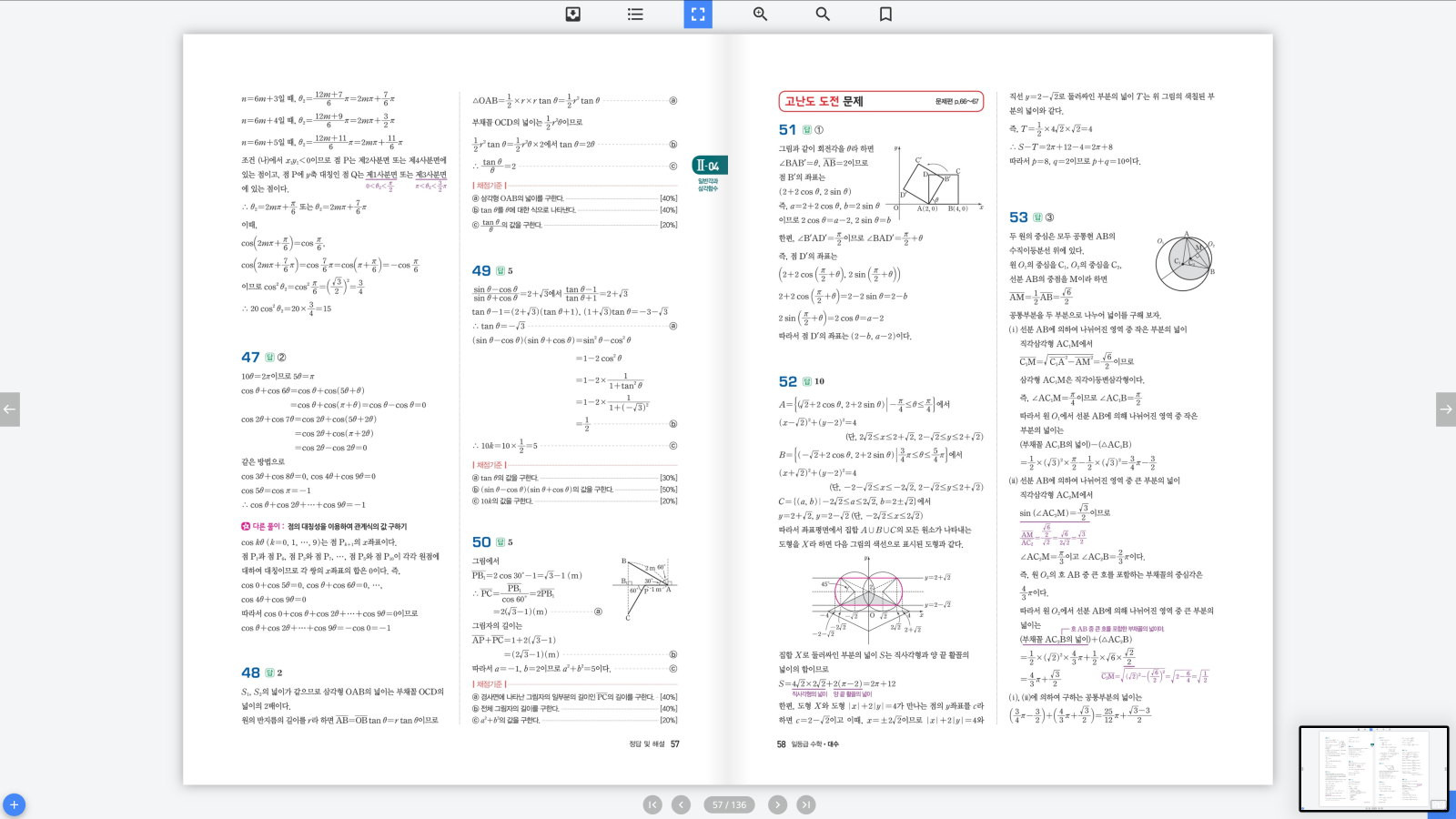
Task: Toggle the fullscreen view button
Action: click(x=698, y=15)
